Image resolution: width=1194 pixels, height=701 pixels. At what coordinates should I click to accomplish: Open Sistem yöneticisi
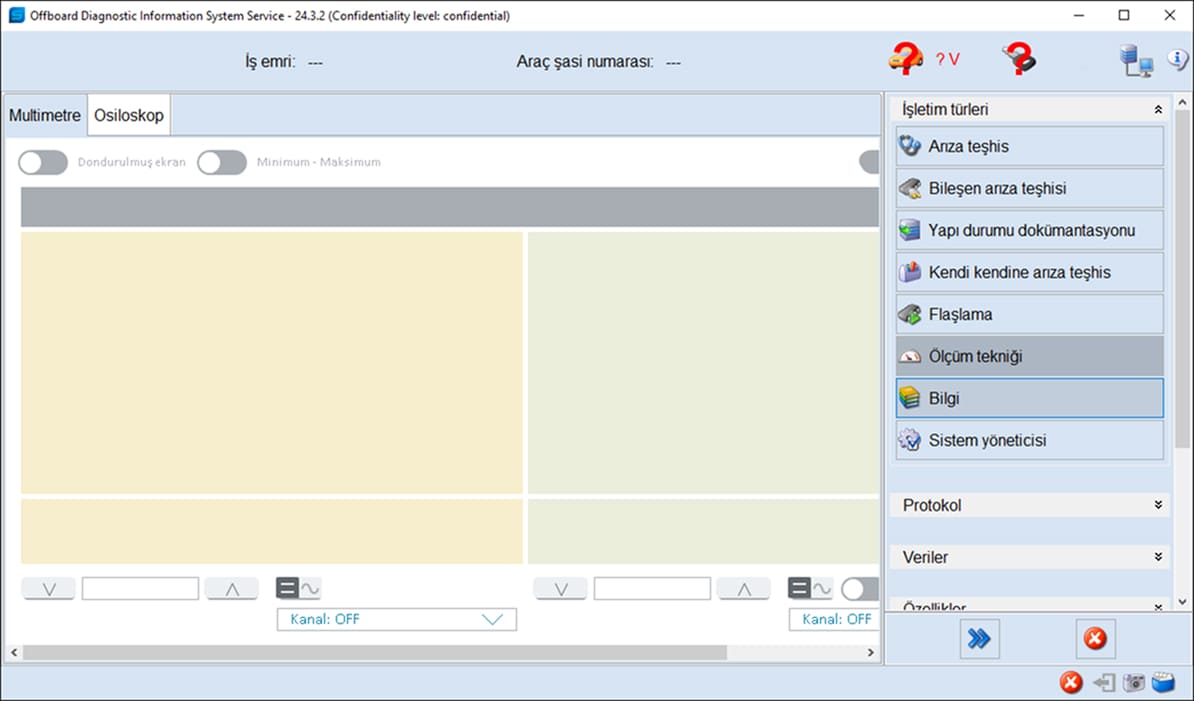(1030, 440)
